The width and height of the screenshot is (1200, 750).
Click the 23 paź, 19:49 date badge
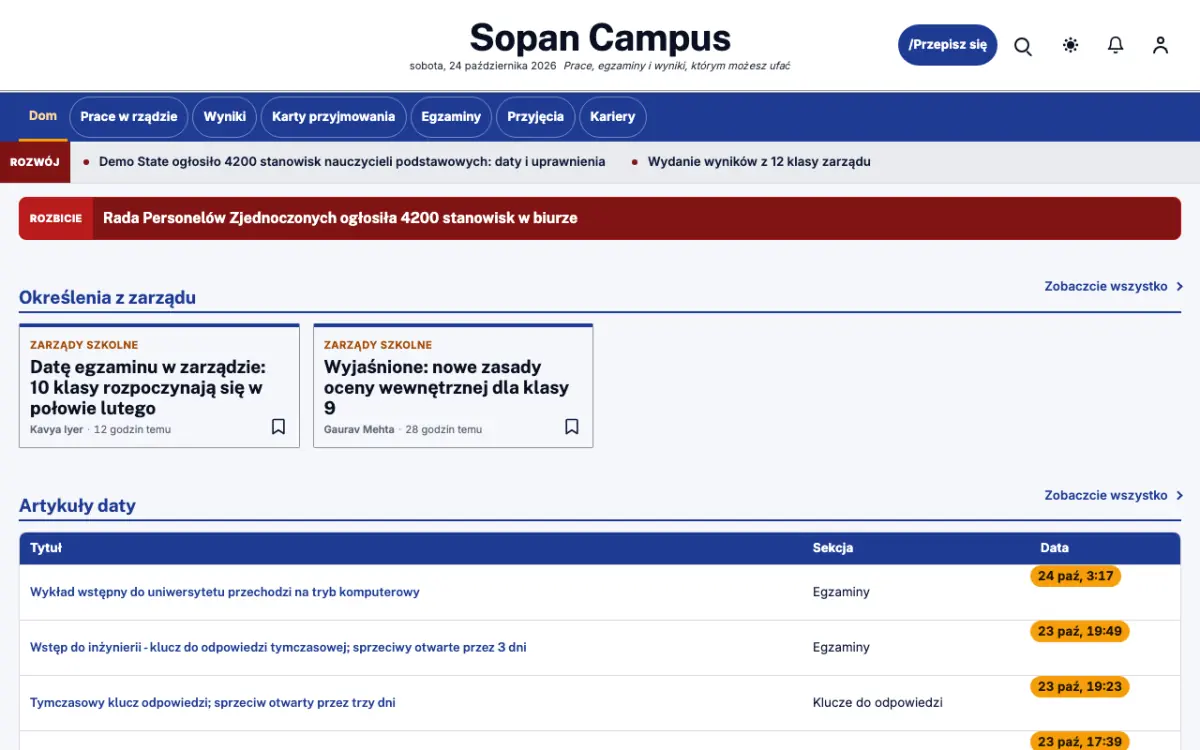click(1080, 631)
